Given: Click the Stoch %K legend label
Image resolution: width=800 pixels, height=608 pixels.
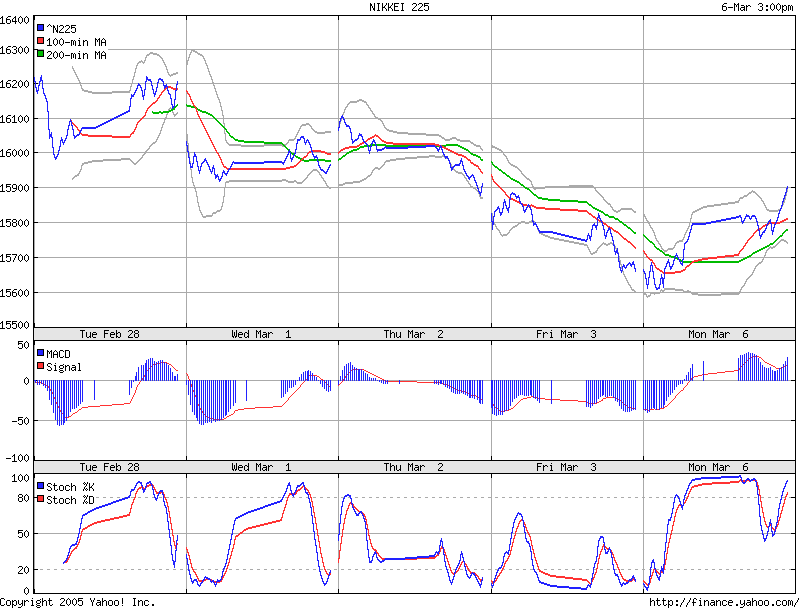Looking at the screenshot, I should tap(70, 487).
